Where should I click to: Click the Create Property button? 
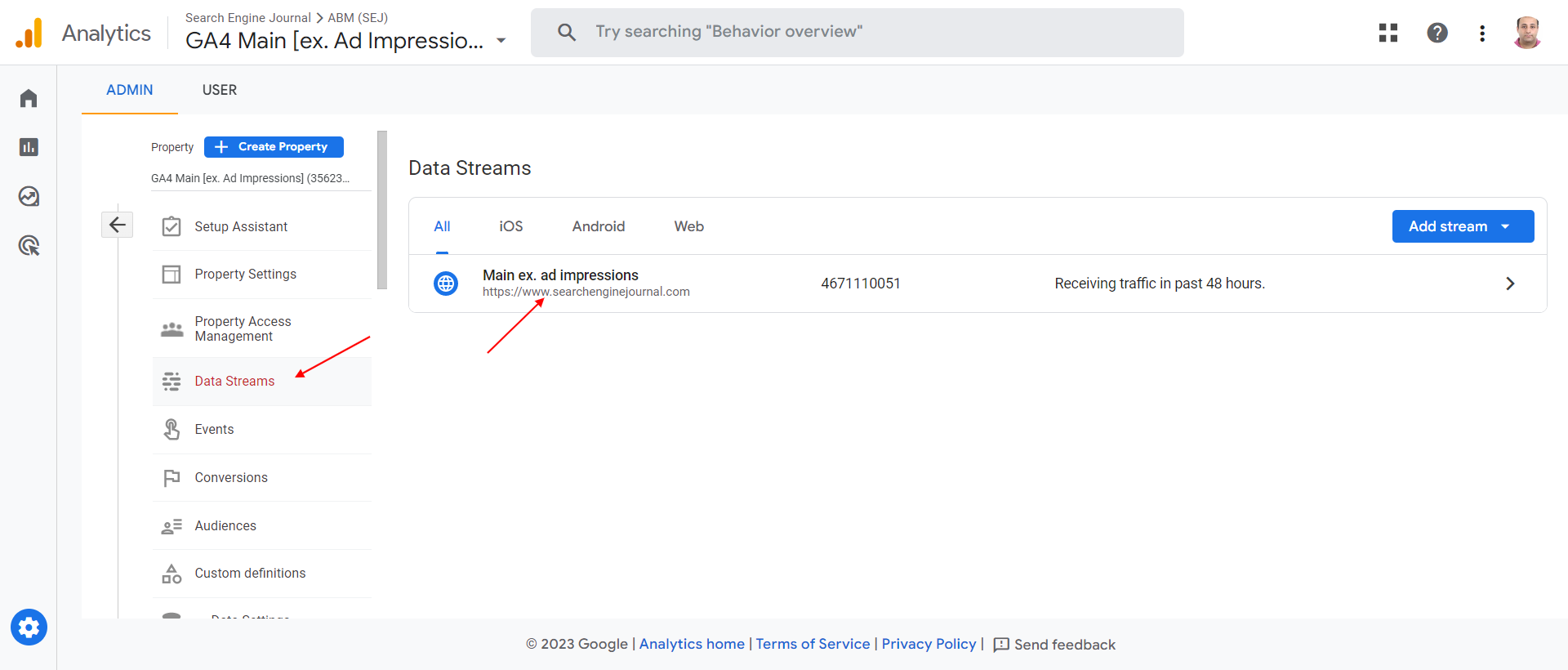[274, 147]
